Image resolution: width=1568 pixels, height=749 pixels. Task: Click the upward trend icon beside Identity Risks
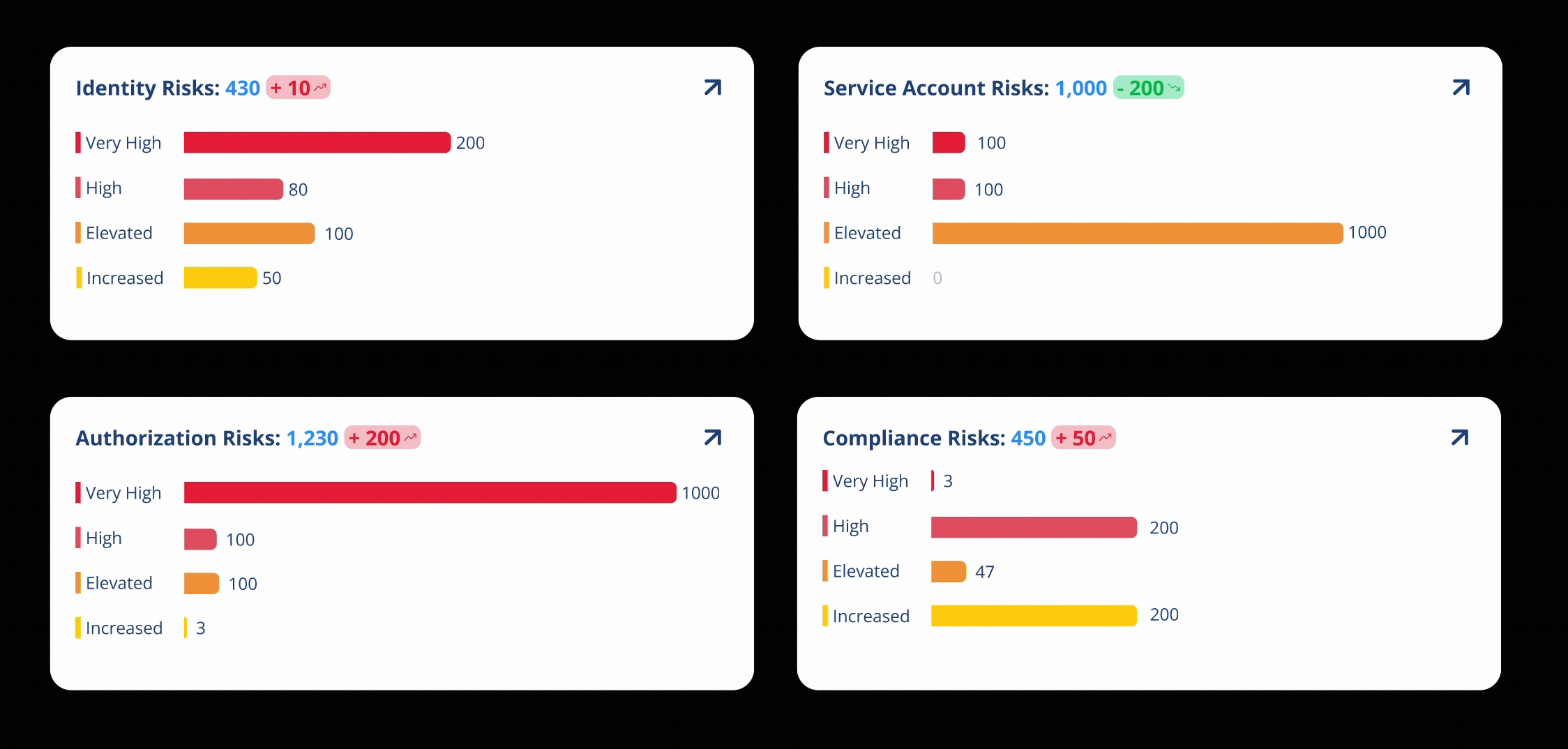click(320, 86)
